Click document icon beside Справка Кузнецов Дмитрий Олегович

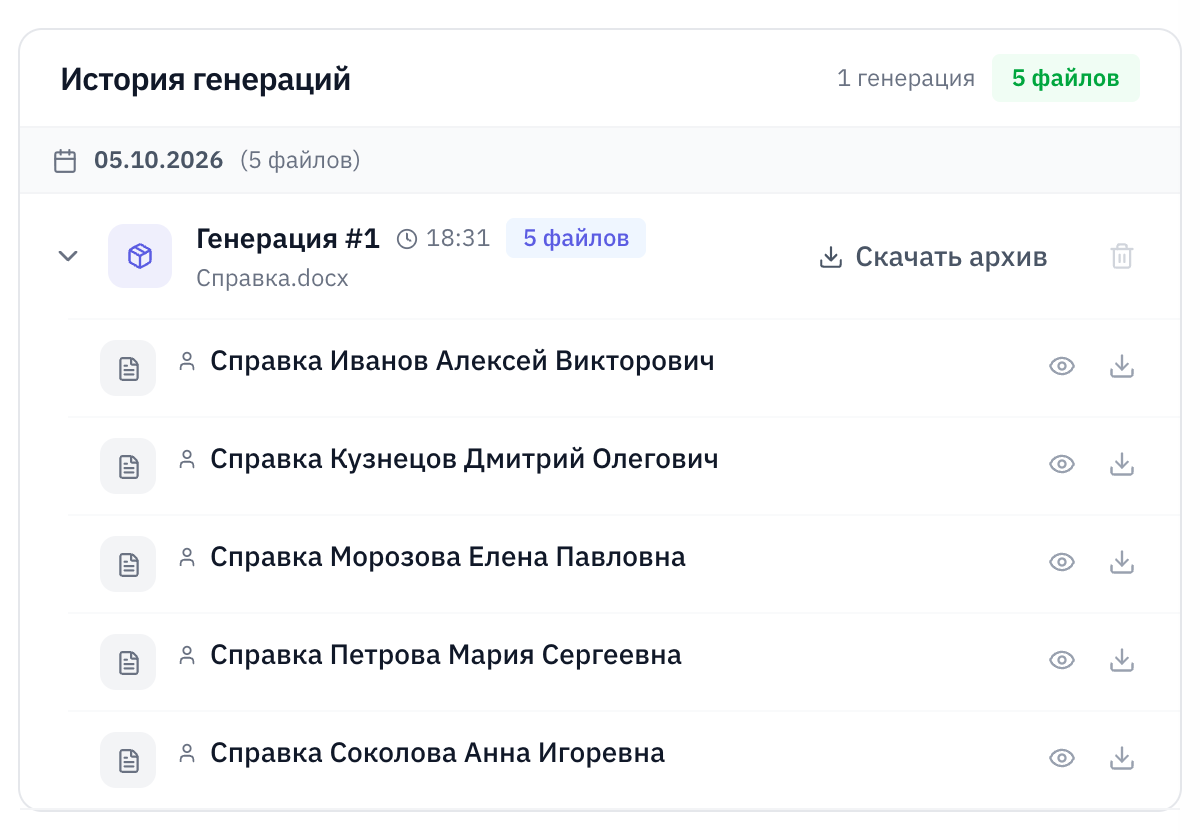pos(128,466)
